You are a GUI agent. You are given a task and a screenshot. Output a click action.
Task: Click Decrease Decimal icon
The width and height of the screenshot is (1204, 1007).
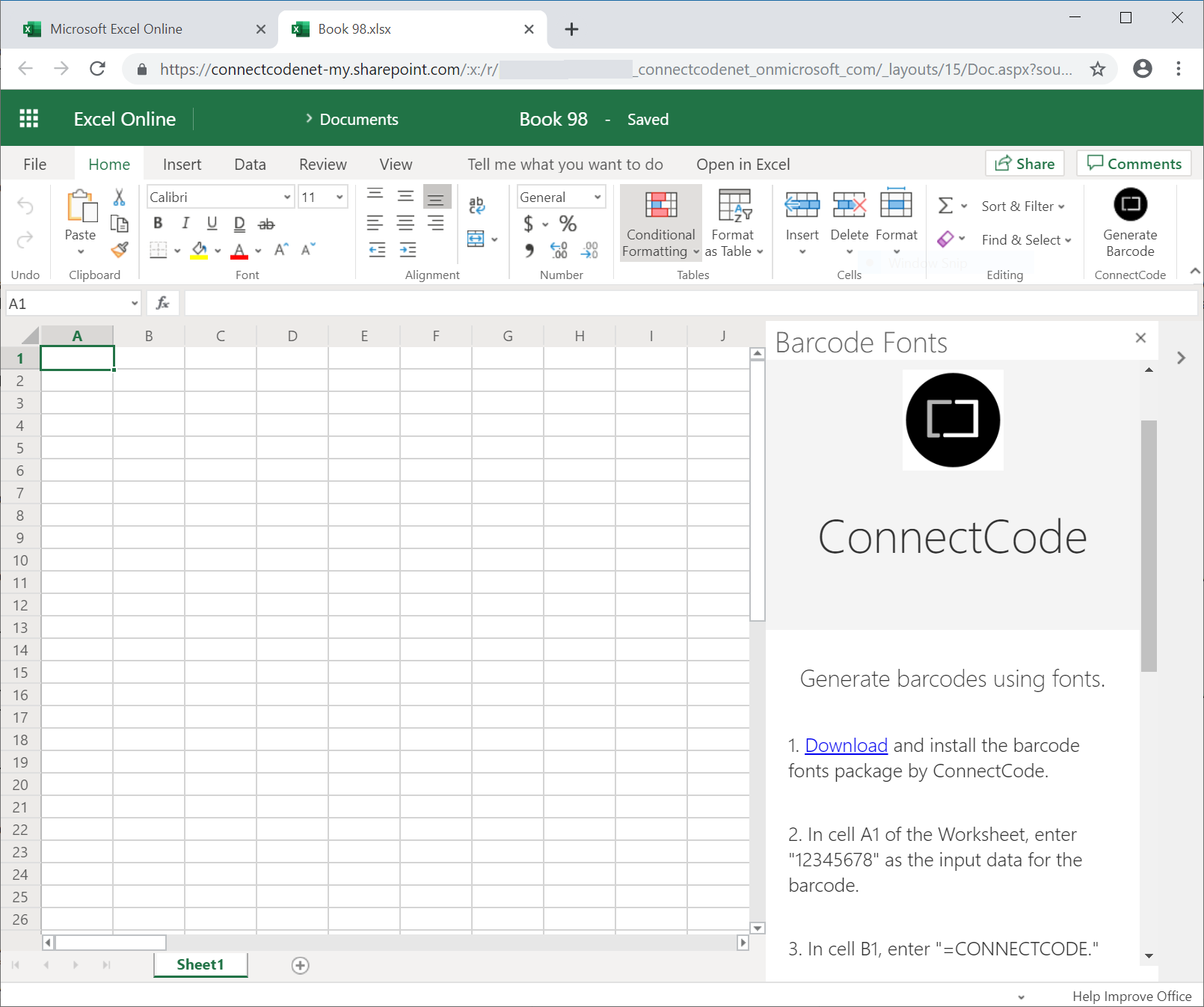pos(589,250)
